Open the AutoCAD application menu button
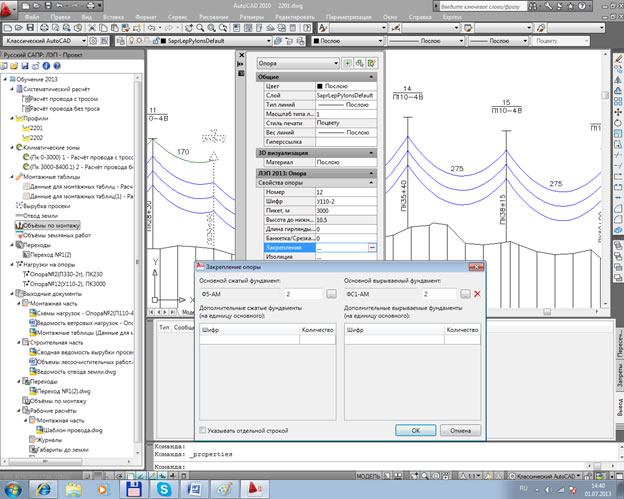Image resolution: width=624 pixels, height=499 pixels. 7,11
